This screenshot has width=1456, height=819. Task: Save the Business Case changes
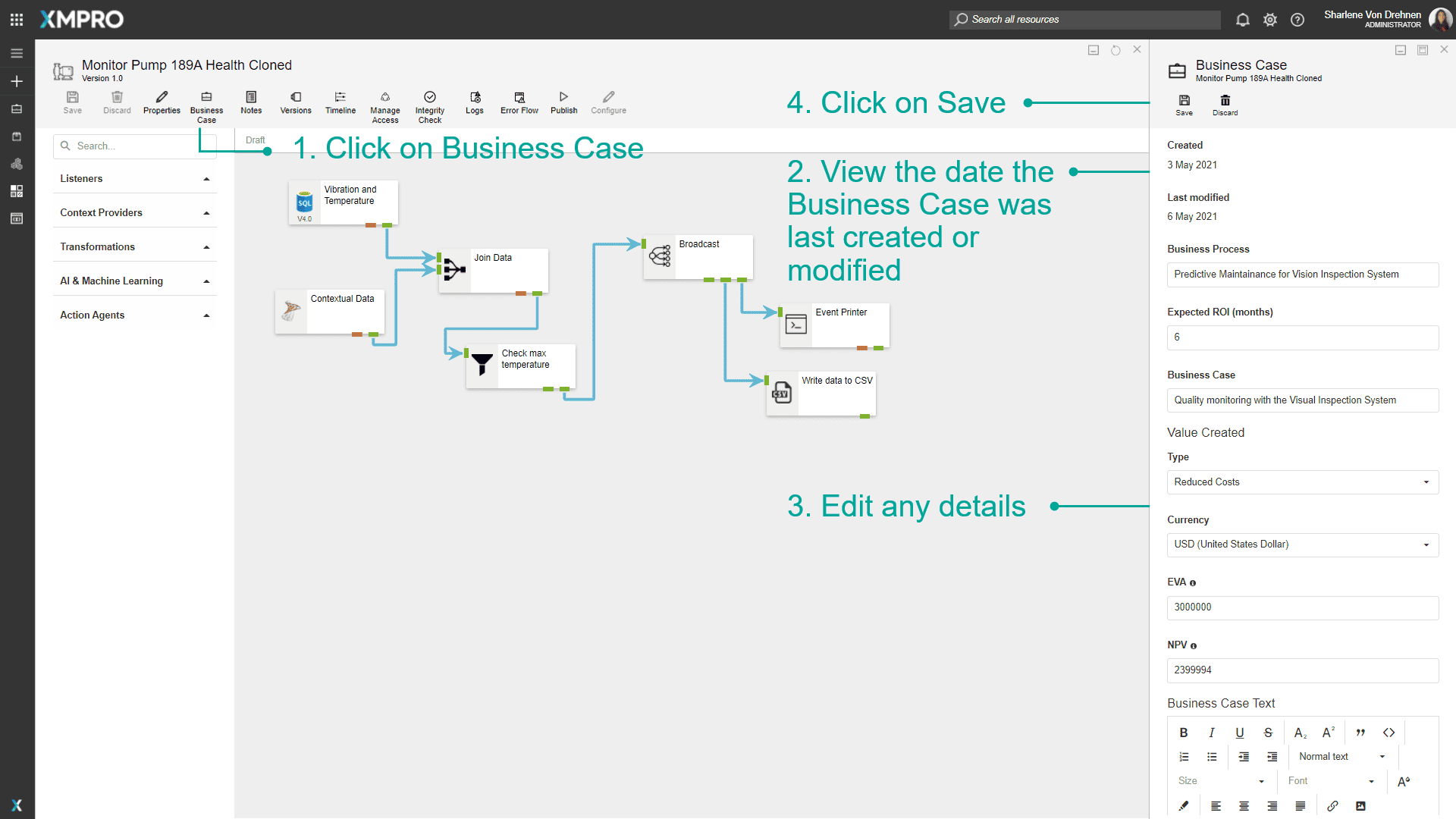coord(1184,105)
